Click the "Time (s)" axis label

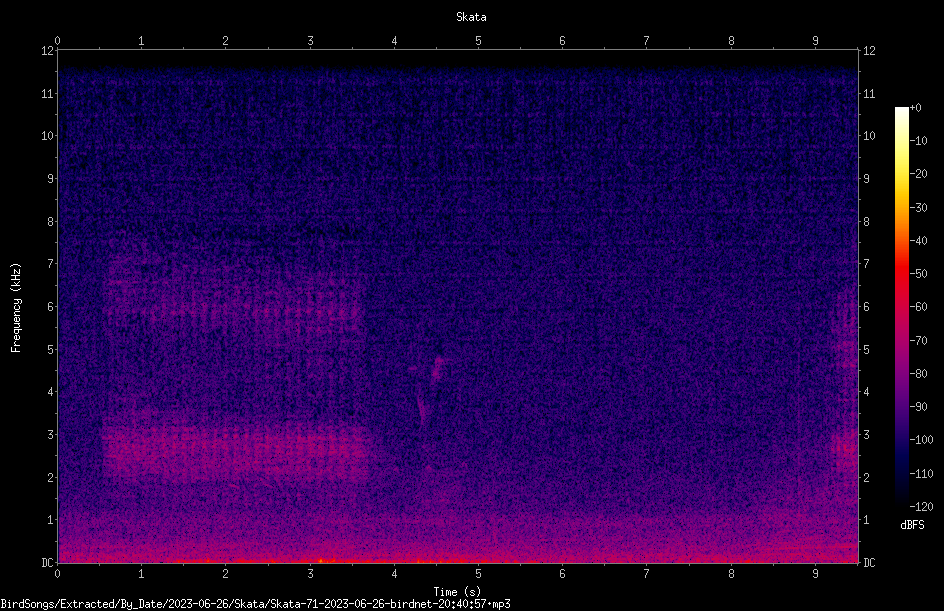(457, 592)
